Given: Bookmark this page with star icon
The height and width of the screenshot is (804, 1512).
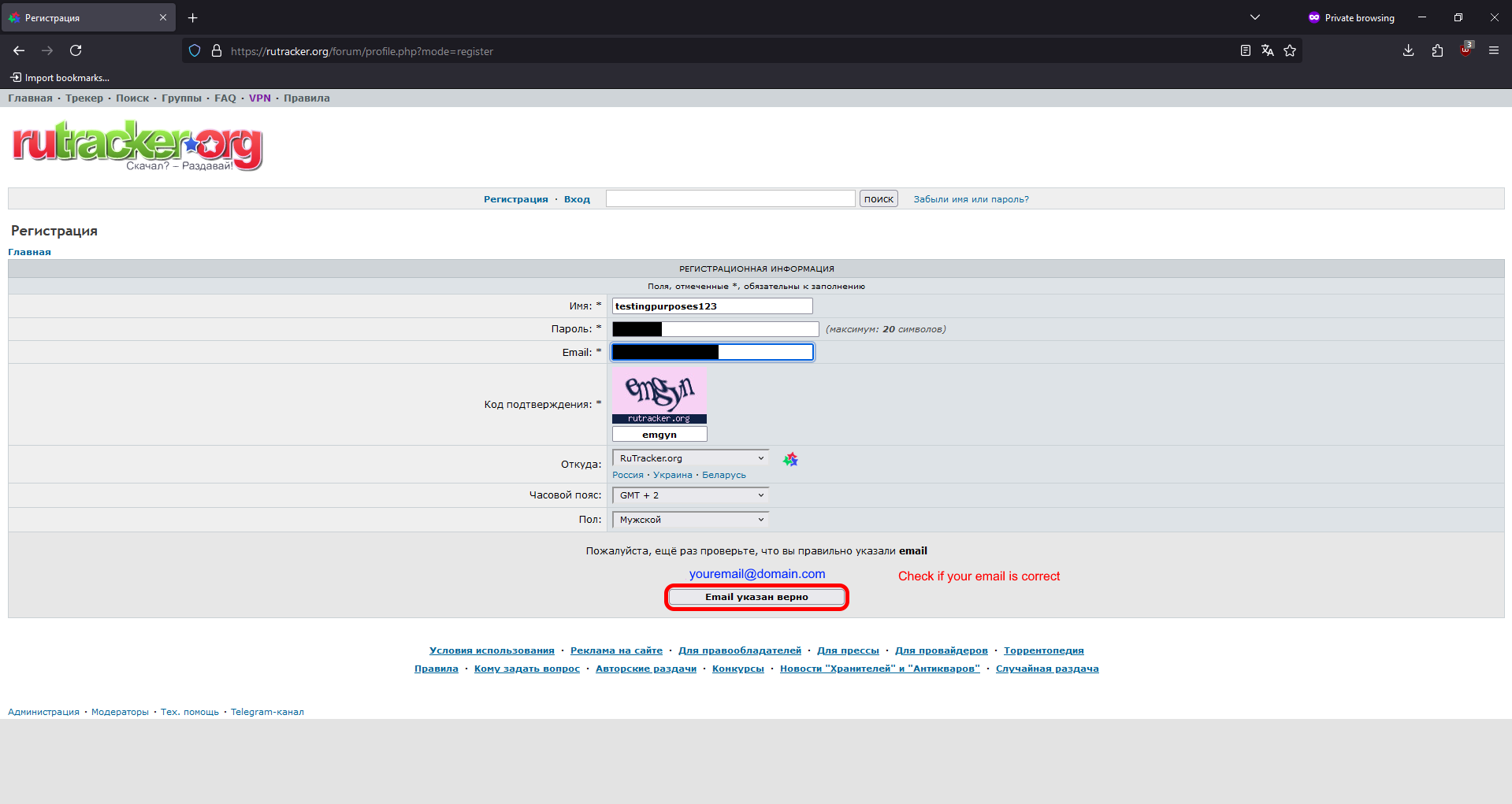Looking at the screenshot, I should (x=1290, y=50).
